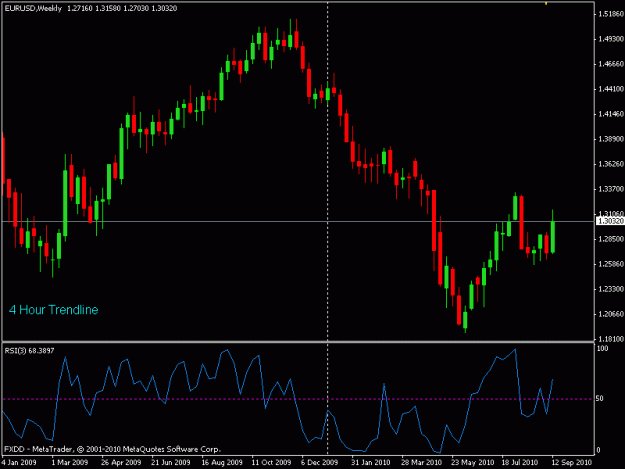Click the RSI scale label 100
The image size is (625, 469).
point(602,349)
